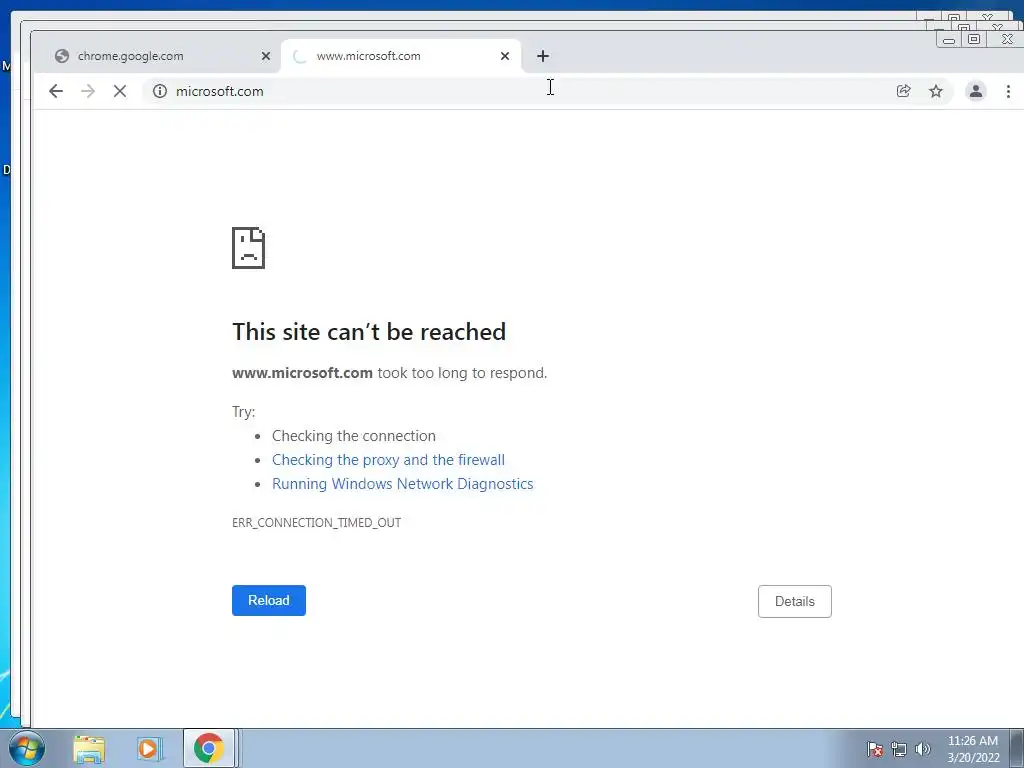The width and height of the screenshot is (1024, 768).
Task: Switch to the chrome.google.com tab
Action: pos(157,56)
